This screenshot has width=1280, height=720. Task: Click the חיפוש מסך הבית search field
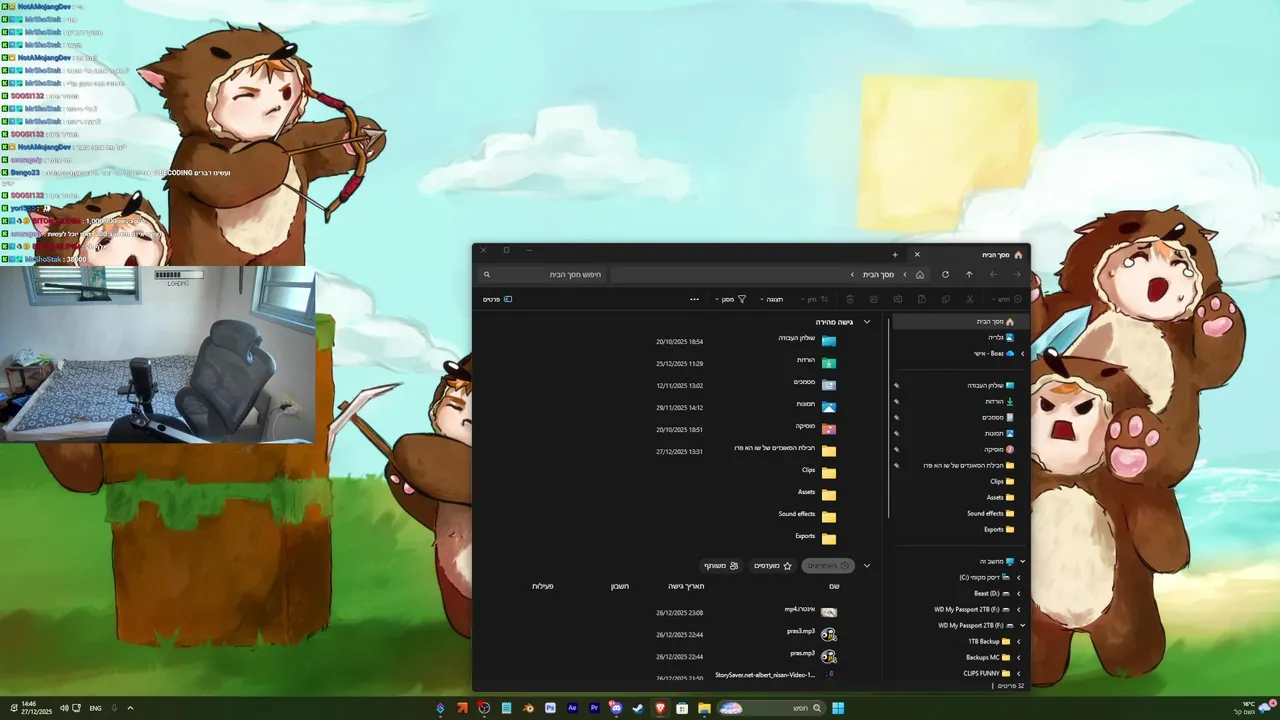point(543,274)
